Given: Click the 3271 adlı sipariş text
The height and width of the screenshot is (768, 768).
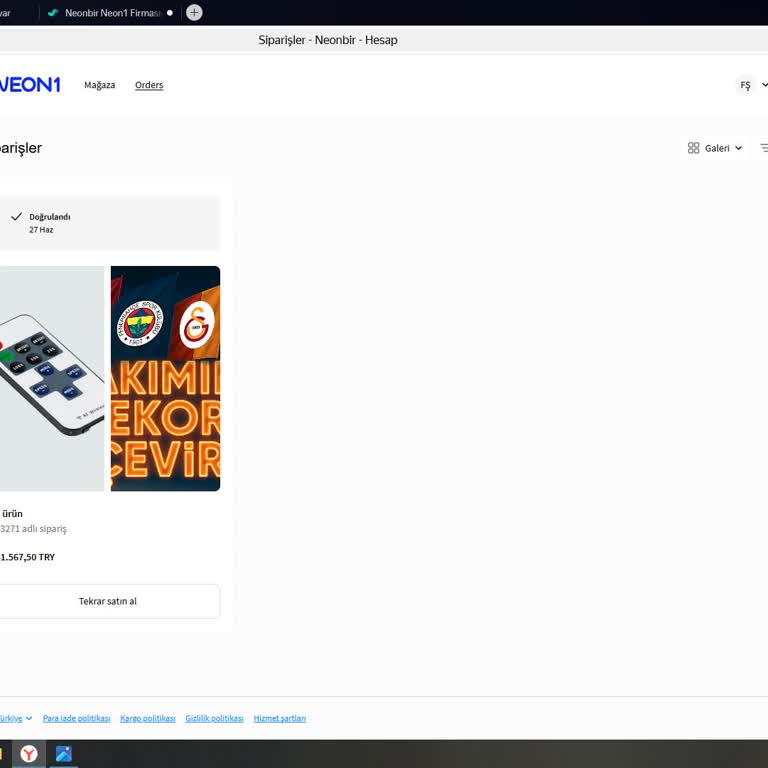Looking at the screenshot, I should (x=33, y=528).
